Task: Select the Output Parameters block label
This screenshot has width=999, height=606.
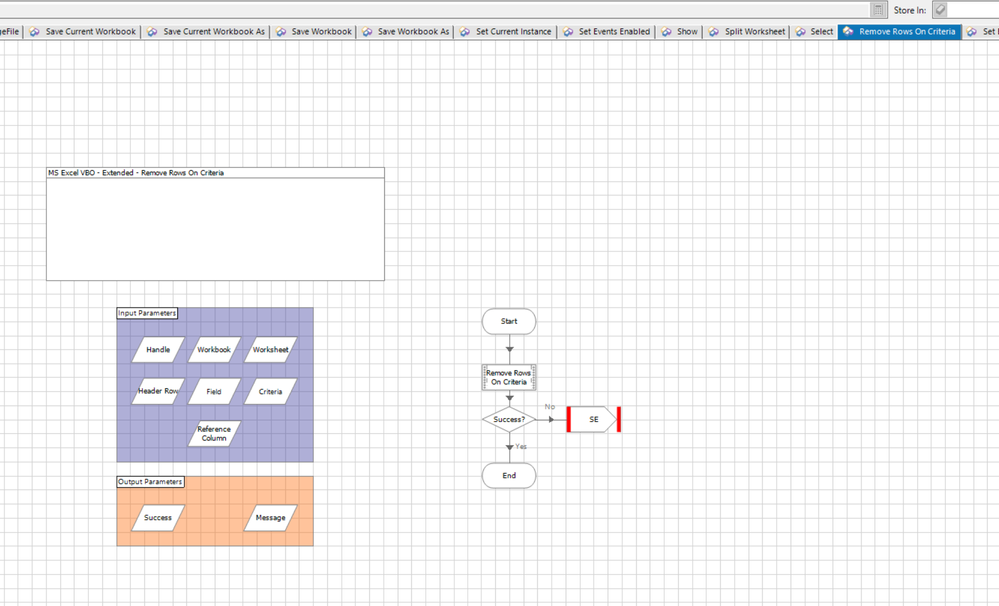Action: (150, 482)
